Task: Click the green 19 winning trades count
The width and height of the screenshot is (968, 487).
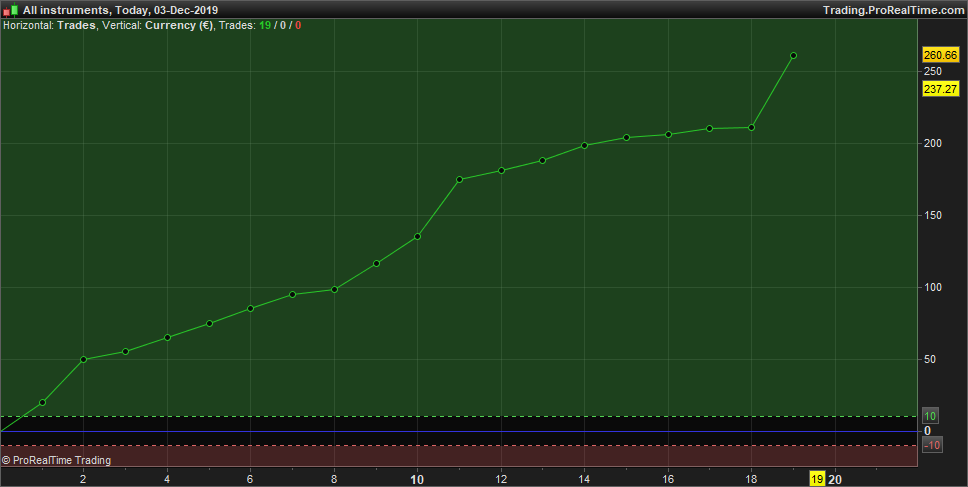Action: (x=265, y=25)
